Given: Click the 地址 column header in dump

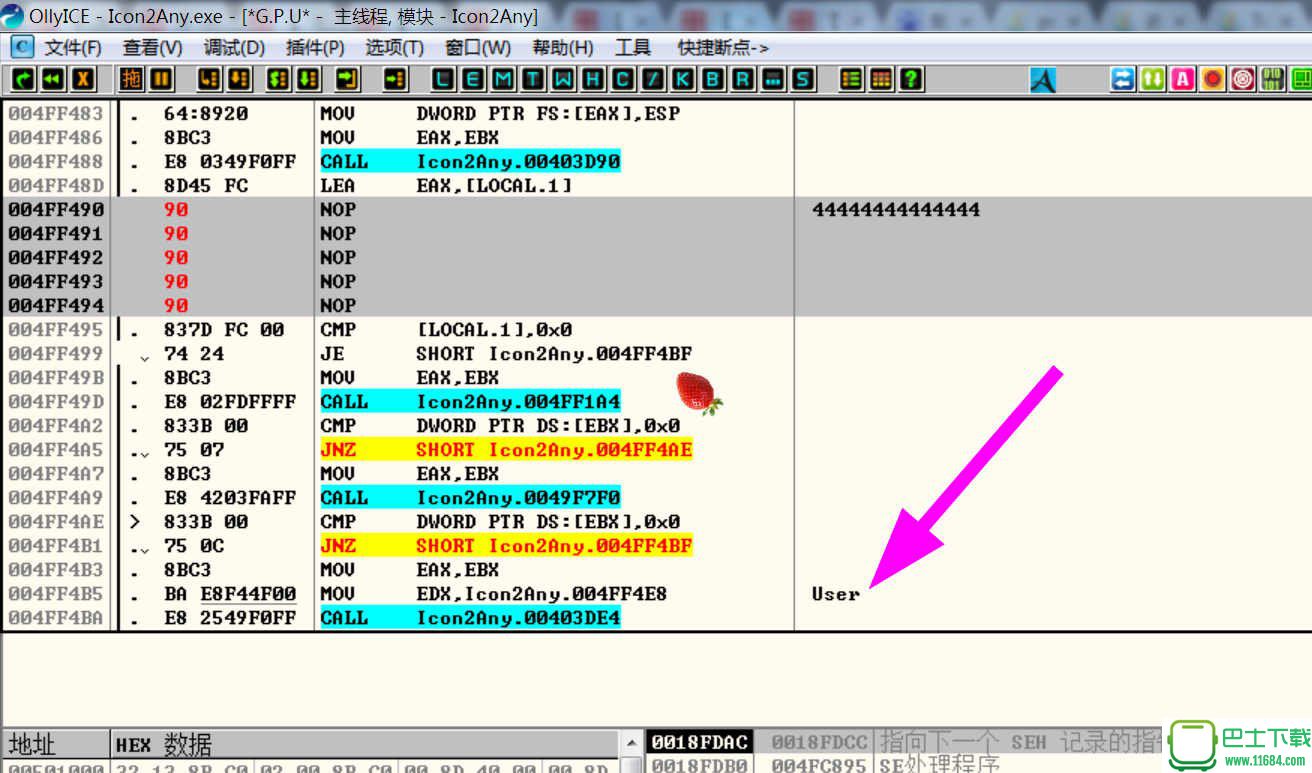Looking at the screenshot, I should (x=56, y=744).
